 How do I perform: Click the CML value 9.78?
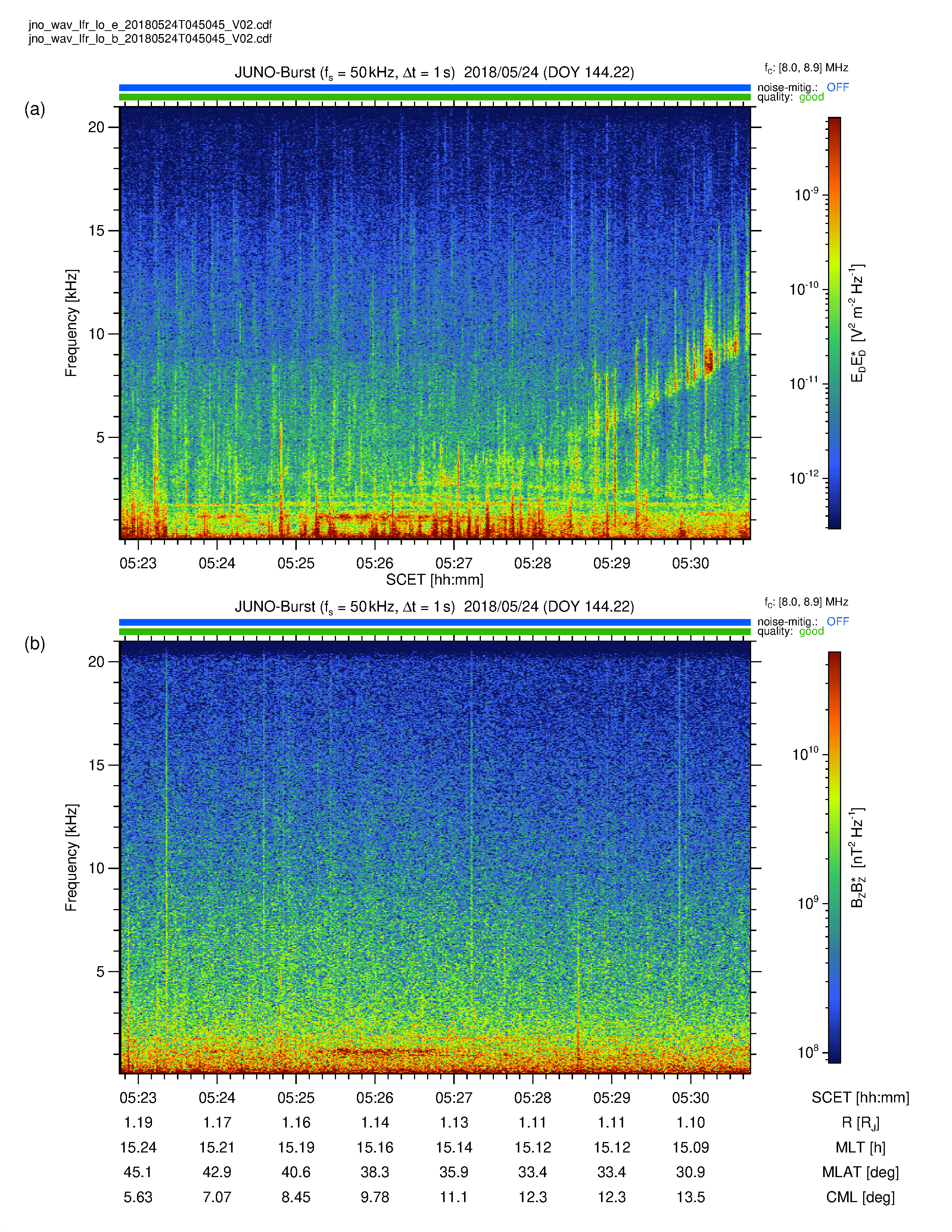374,1197
